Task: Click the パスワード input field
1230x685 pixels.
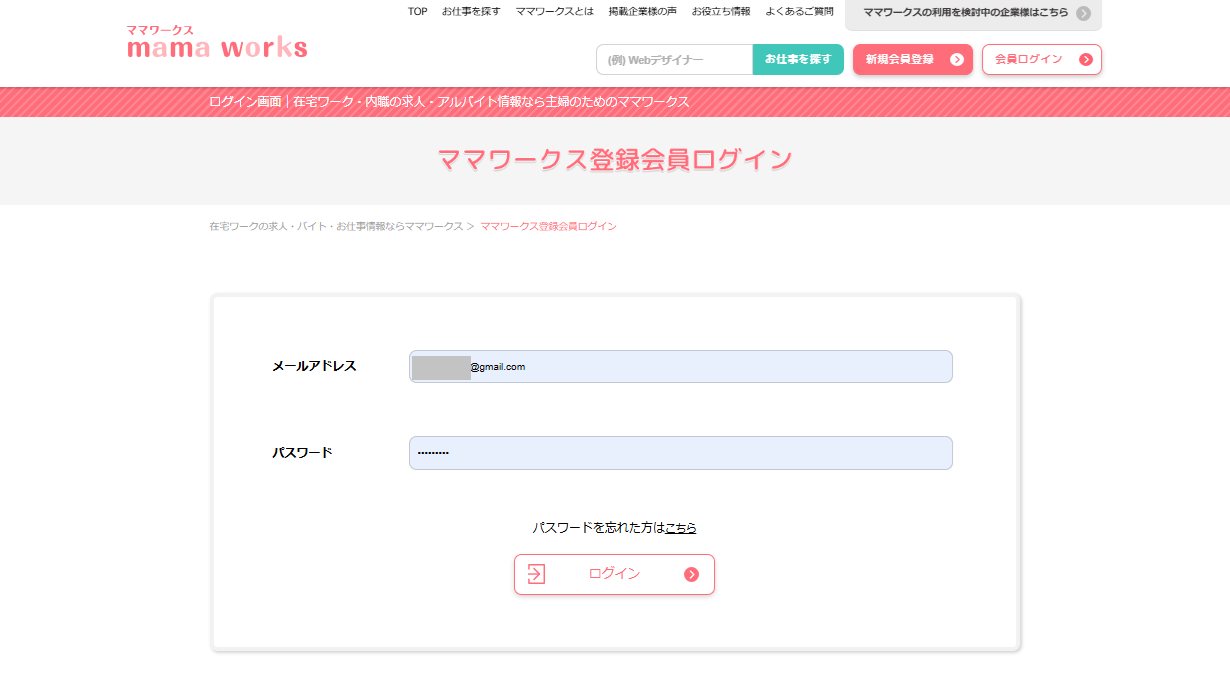Action: [x=680, y=452]
